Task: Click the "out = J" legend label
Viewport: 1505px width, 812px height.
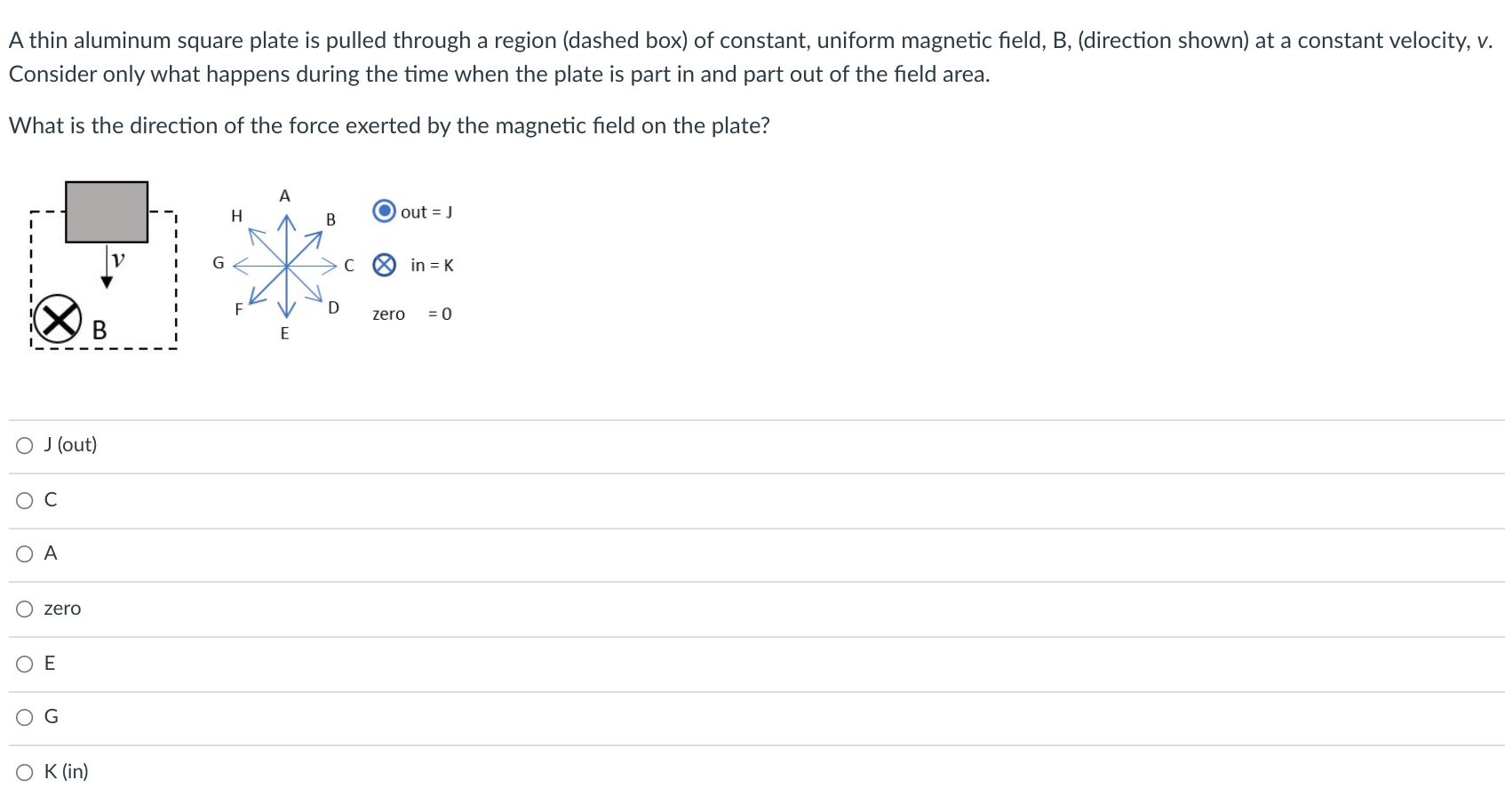Action: tap(426, 212)
